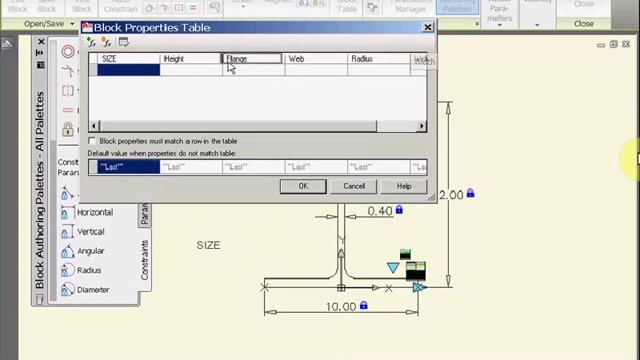Click the highlighted "Last" default value under SIZE
Screen dimensions: 640x360
tap(129, 167)
